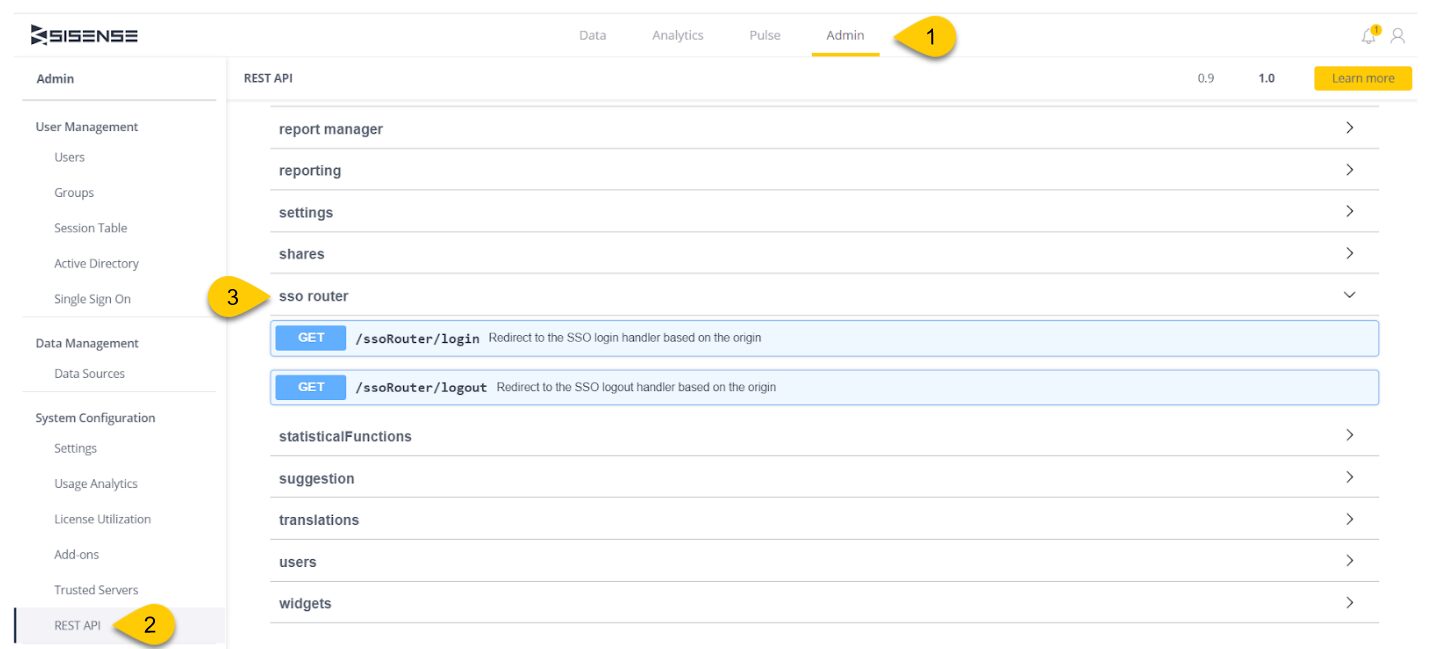Screen dimensions: 1437x649
Task: Select API version 1.0
Action: [1266, 79]
